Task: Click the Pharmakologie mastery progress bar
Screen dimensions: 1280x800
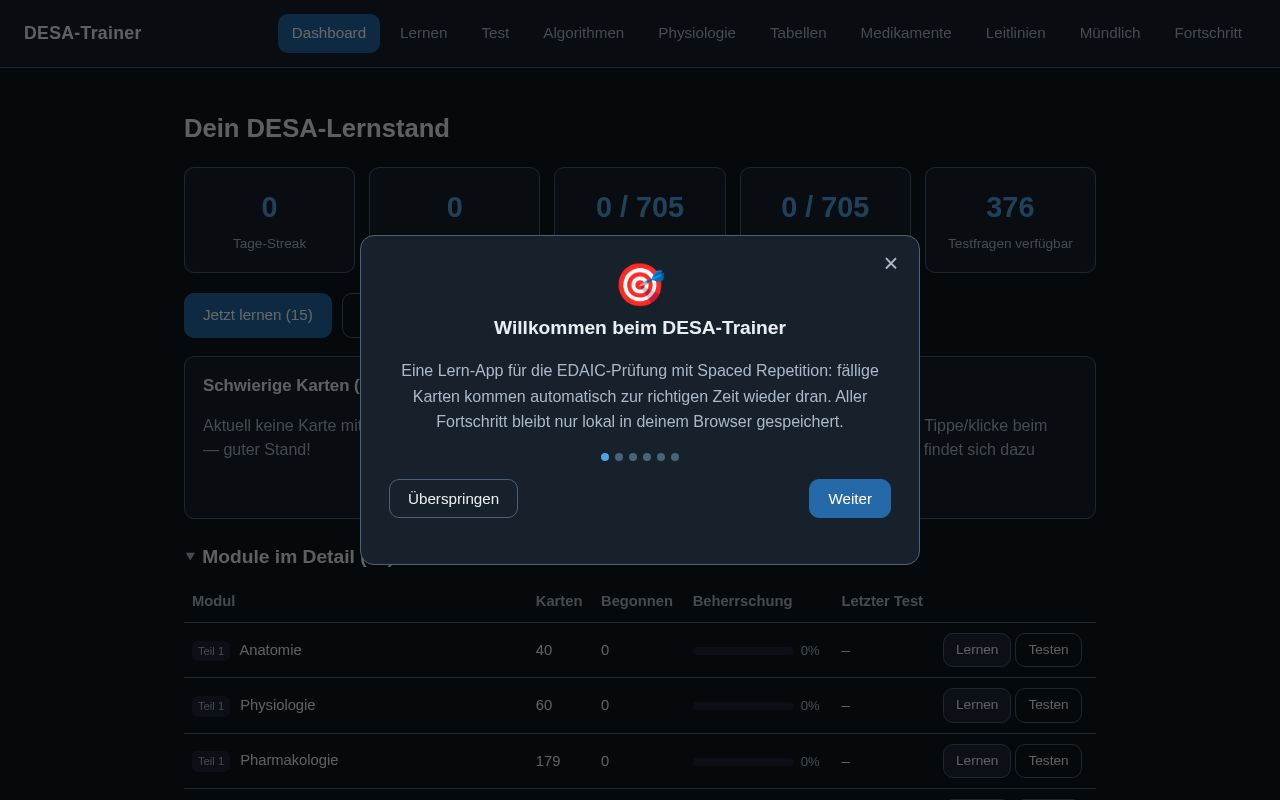Action: tap(743, 762)
